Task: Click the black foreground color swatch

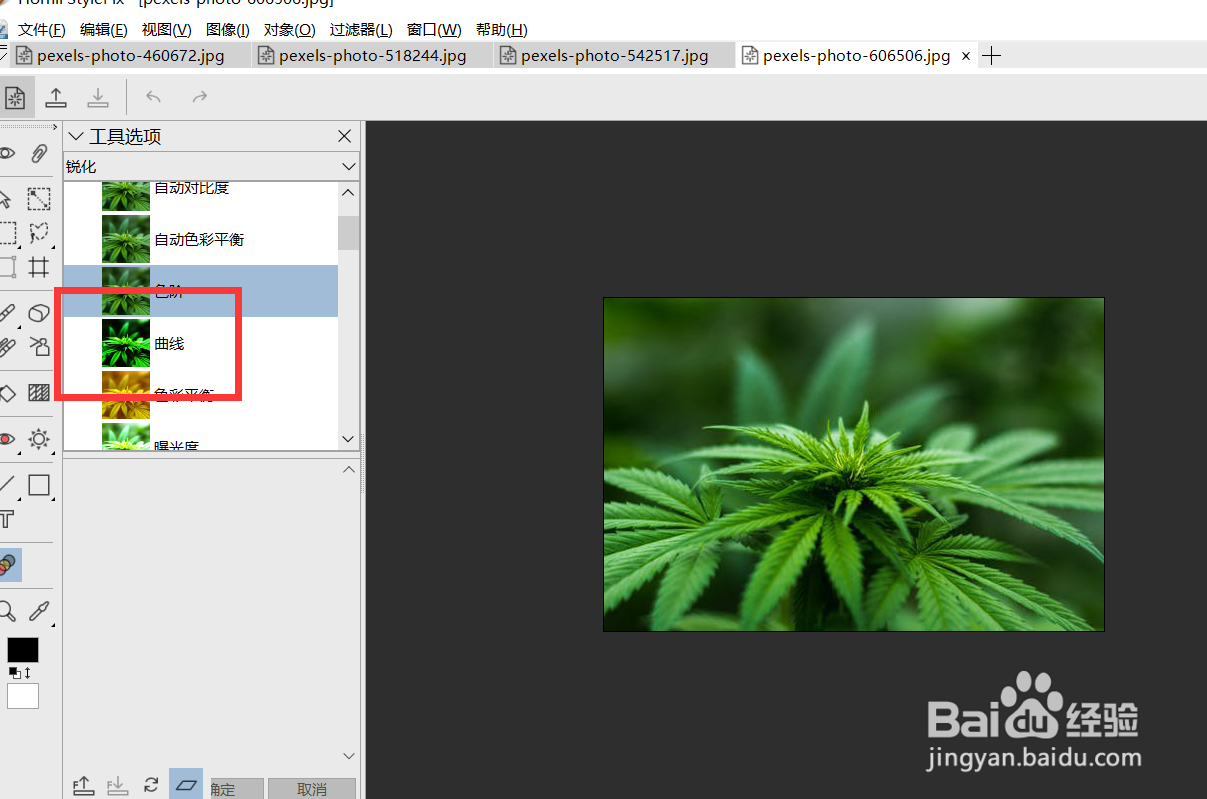Action: pos(23,650)
